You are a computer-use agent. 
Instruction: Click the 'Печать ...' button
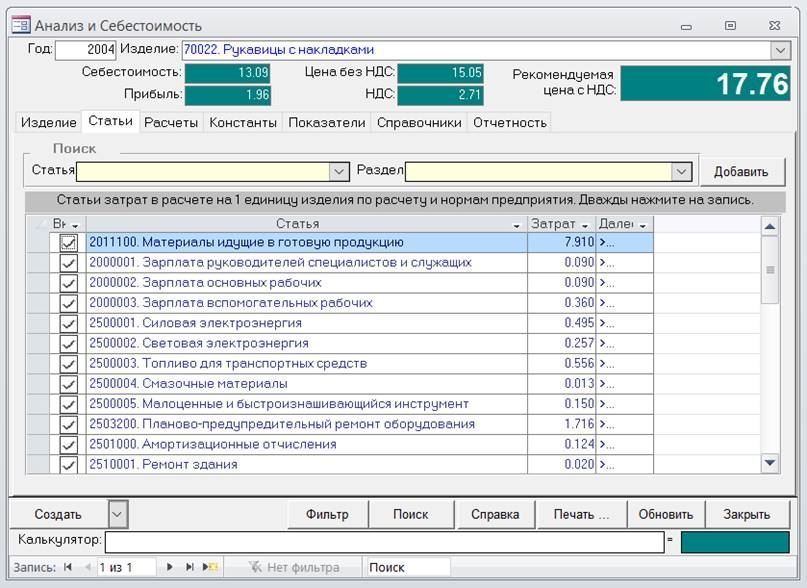click(581, 514)
